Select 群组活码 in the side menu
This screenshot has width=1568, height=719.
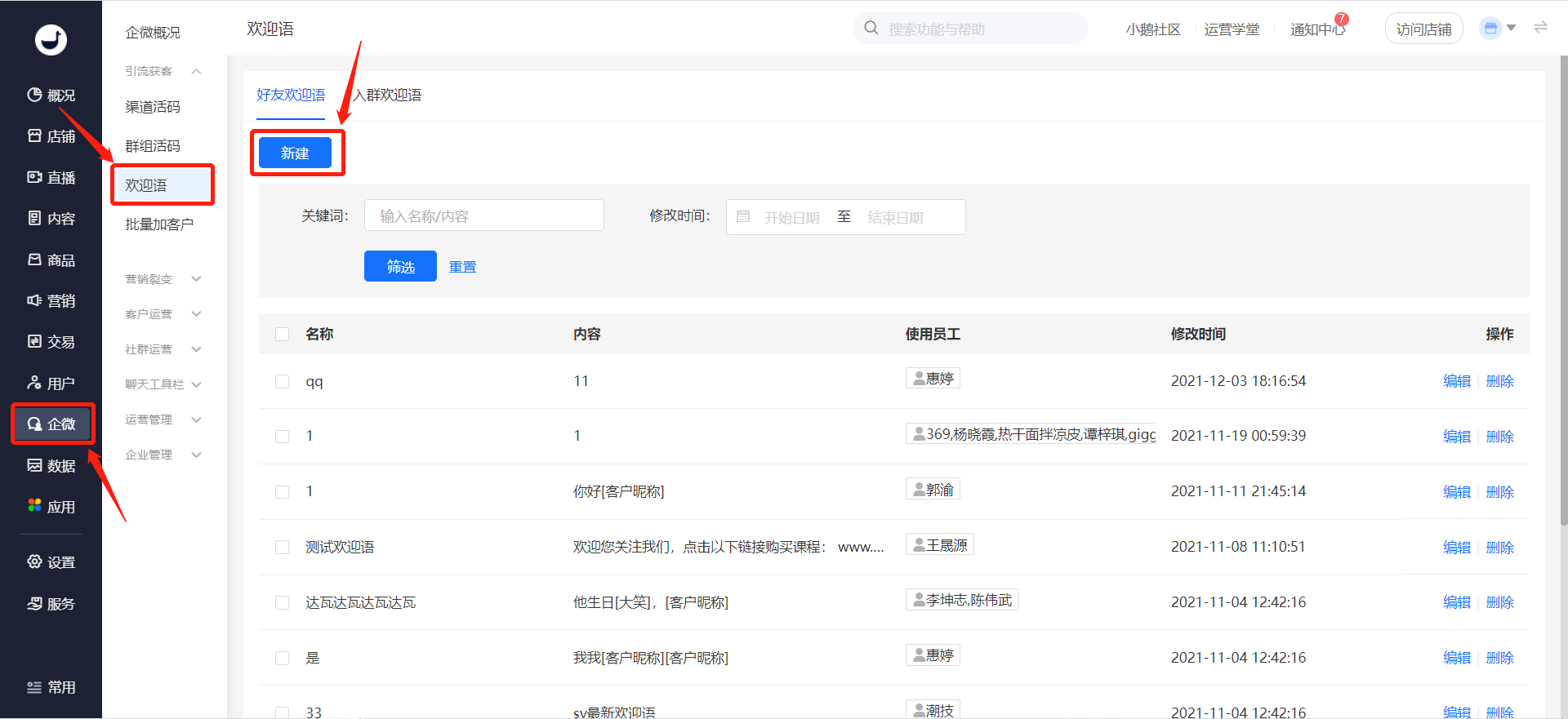point(153,146)
